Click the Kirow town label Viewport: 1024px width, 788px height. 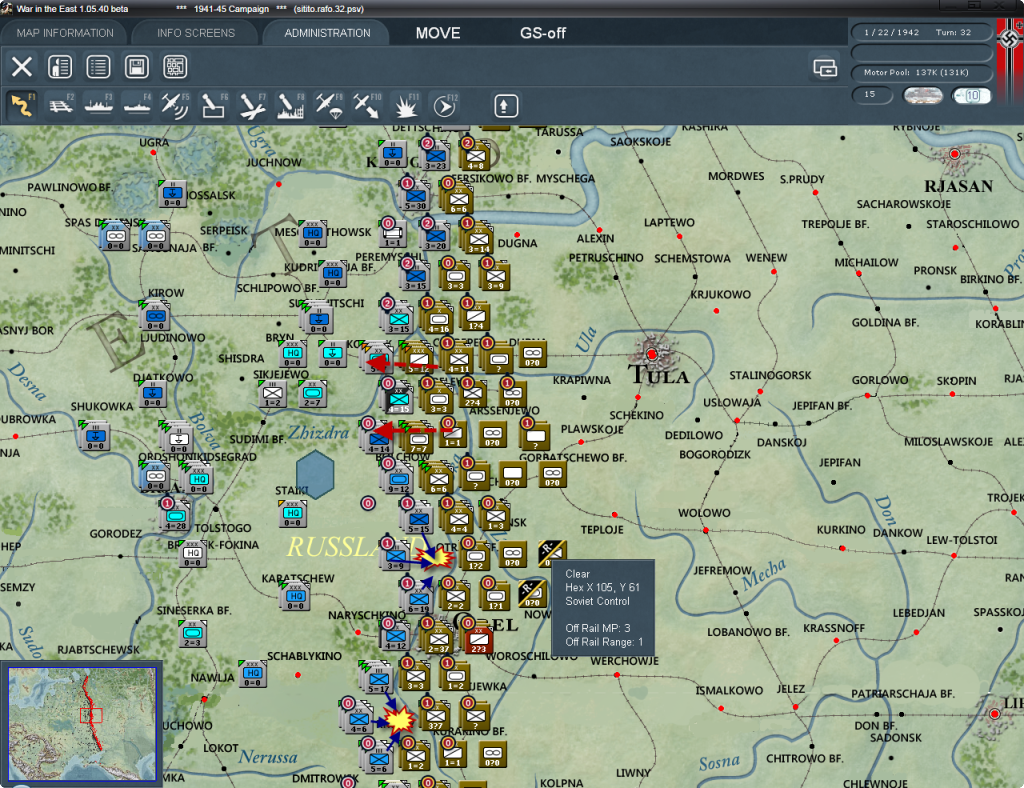[x=166, y=293]
